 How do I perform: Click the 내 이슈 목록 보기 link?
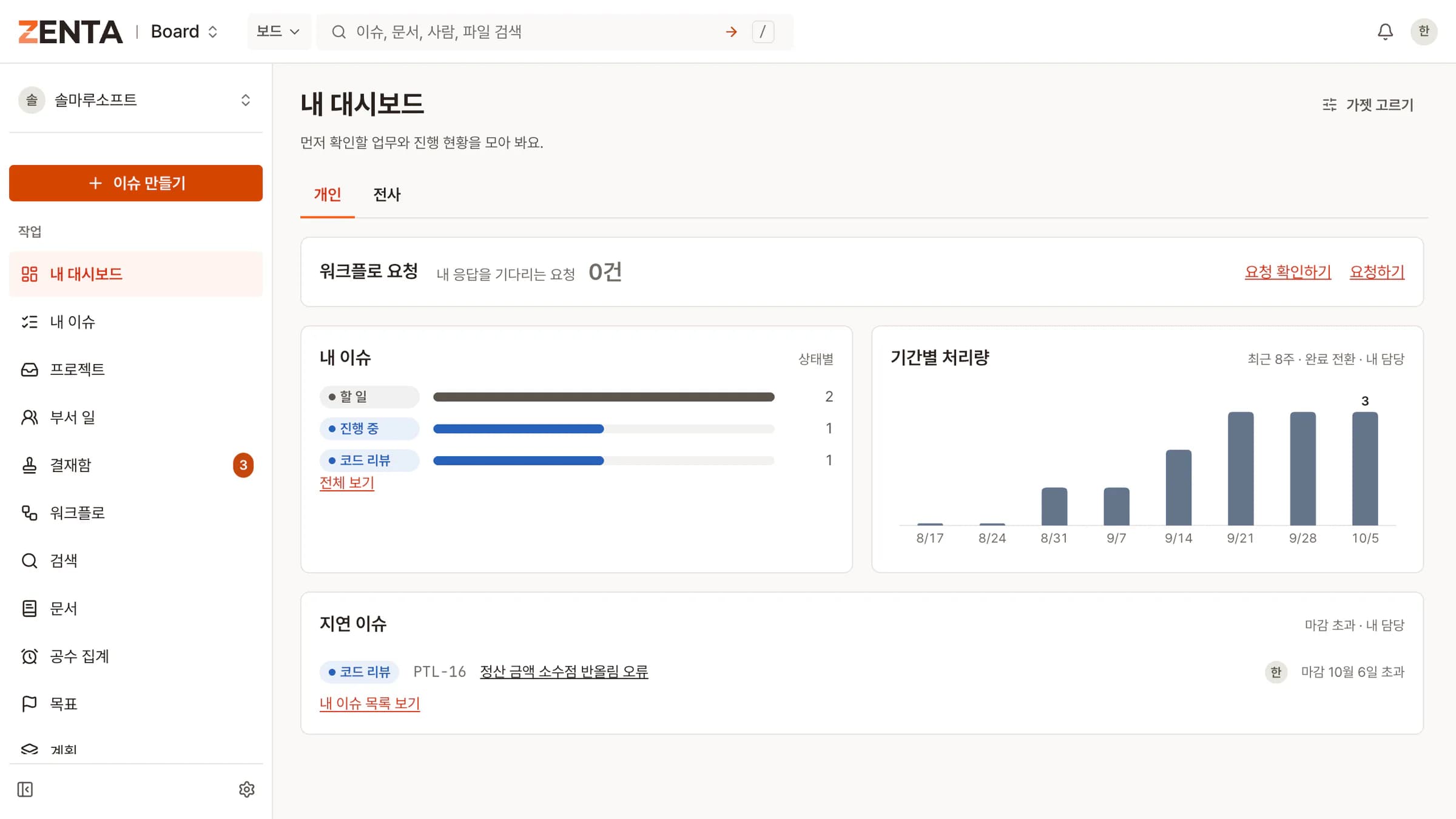tap(370, 703)
